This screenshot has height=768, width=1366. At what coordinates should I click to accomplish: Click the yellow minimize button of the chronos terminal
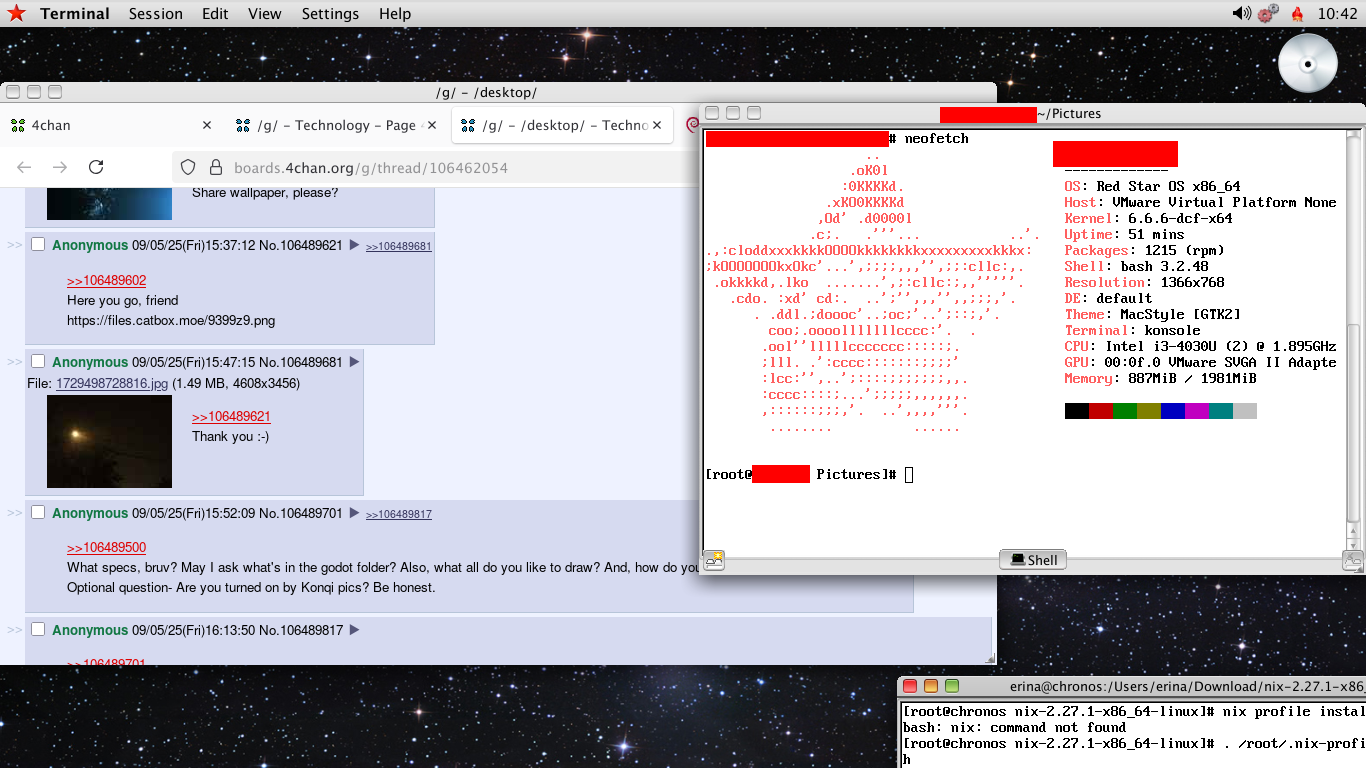(x=931, y=686)
